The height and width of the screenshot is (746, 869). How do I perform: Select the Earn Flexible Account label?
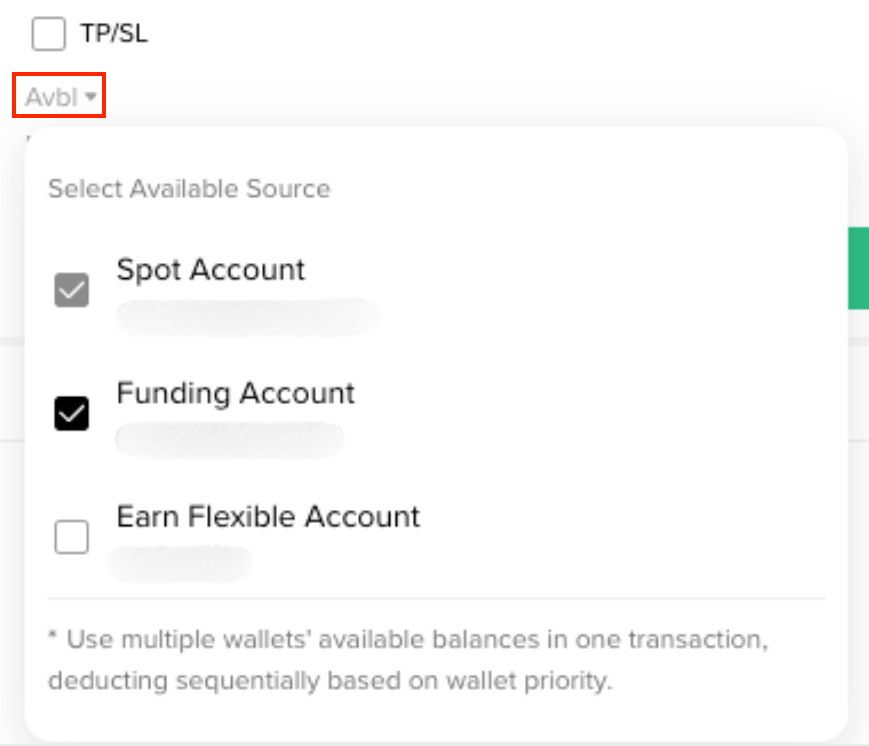(268, 517)
